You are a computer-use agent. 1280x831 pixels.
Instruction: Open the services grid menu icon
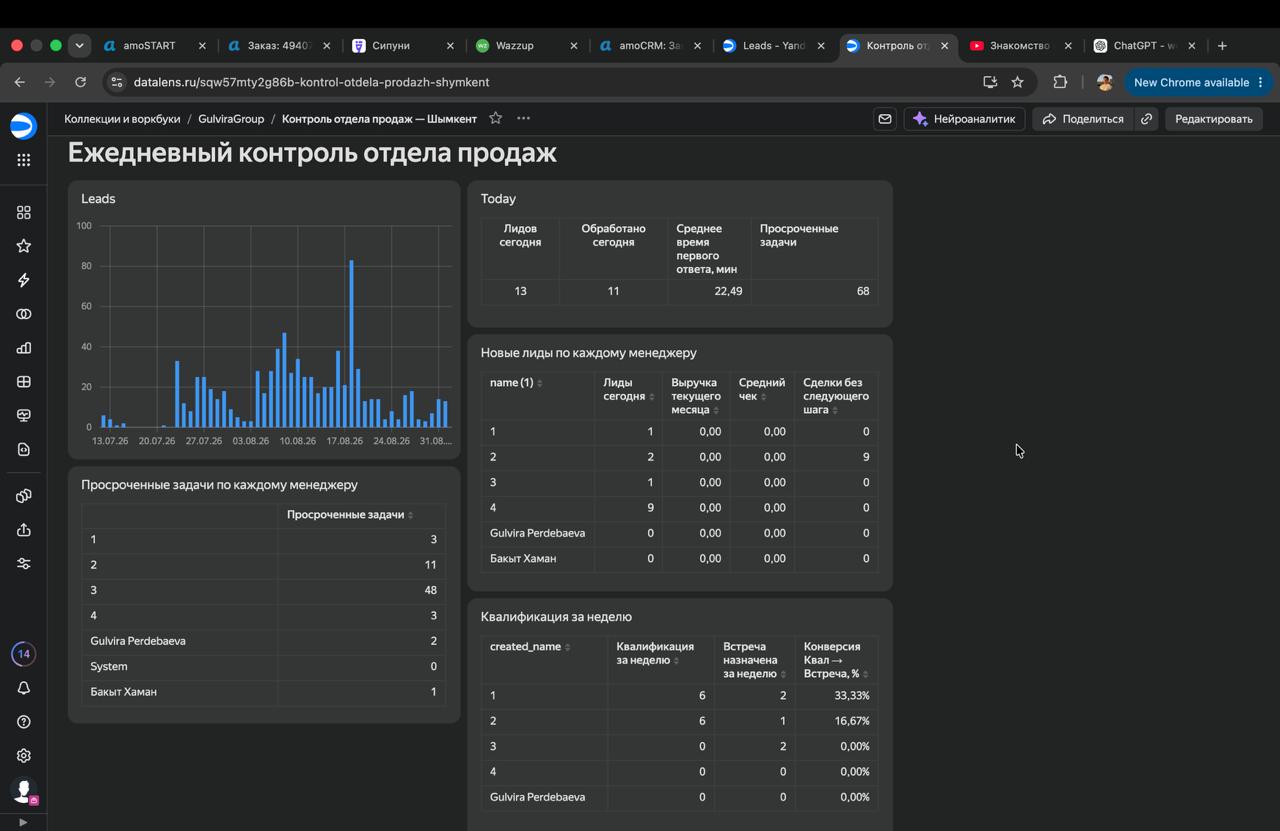tap(23, 160)
